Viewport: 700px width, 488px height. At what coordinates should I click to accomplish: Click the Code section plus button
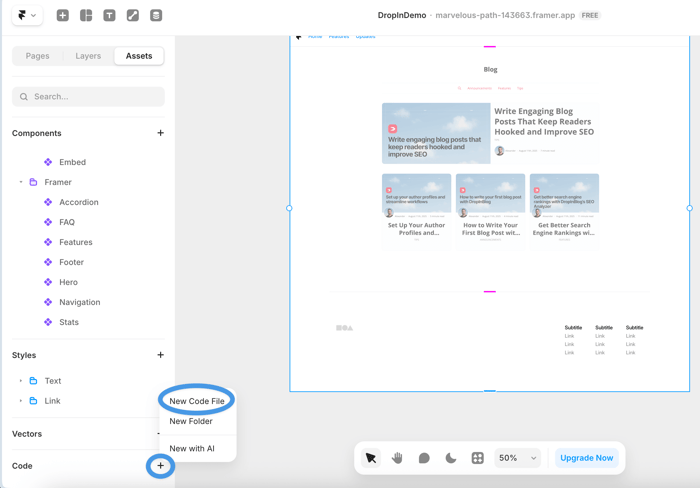point(160,466)
